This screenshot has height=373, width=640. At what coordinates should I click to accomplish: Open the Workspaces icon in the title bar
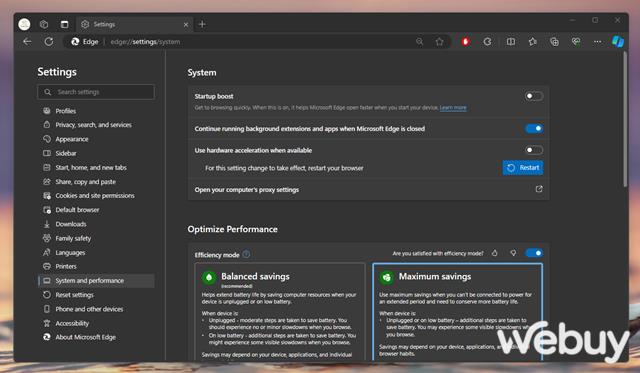(x=44, y=24)
